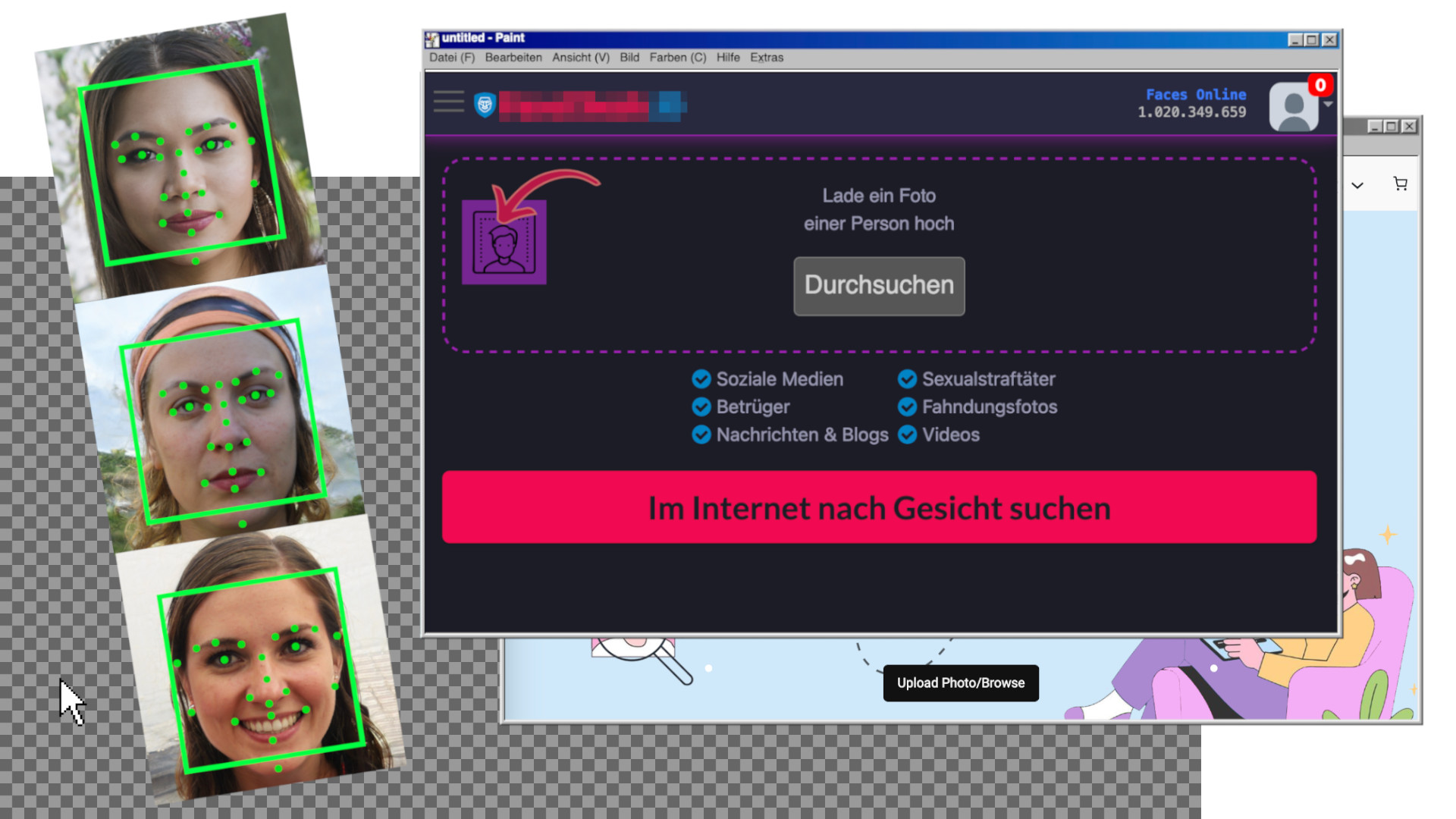Expand the chevron beside the cart

click(x=1357, y=185)
